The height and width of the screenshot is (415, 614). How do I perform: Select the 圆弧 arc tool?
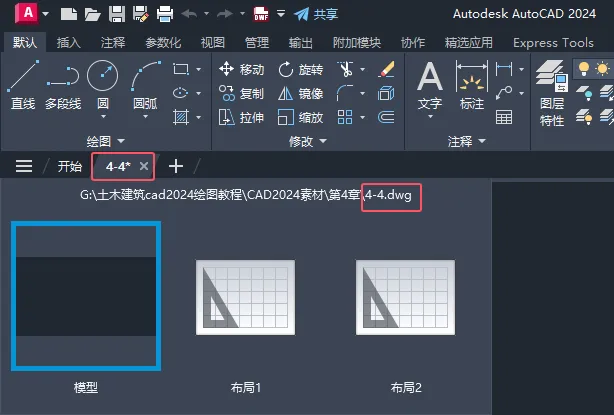click(145, 84)
